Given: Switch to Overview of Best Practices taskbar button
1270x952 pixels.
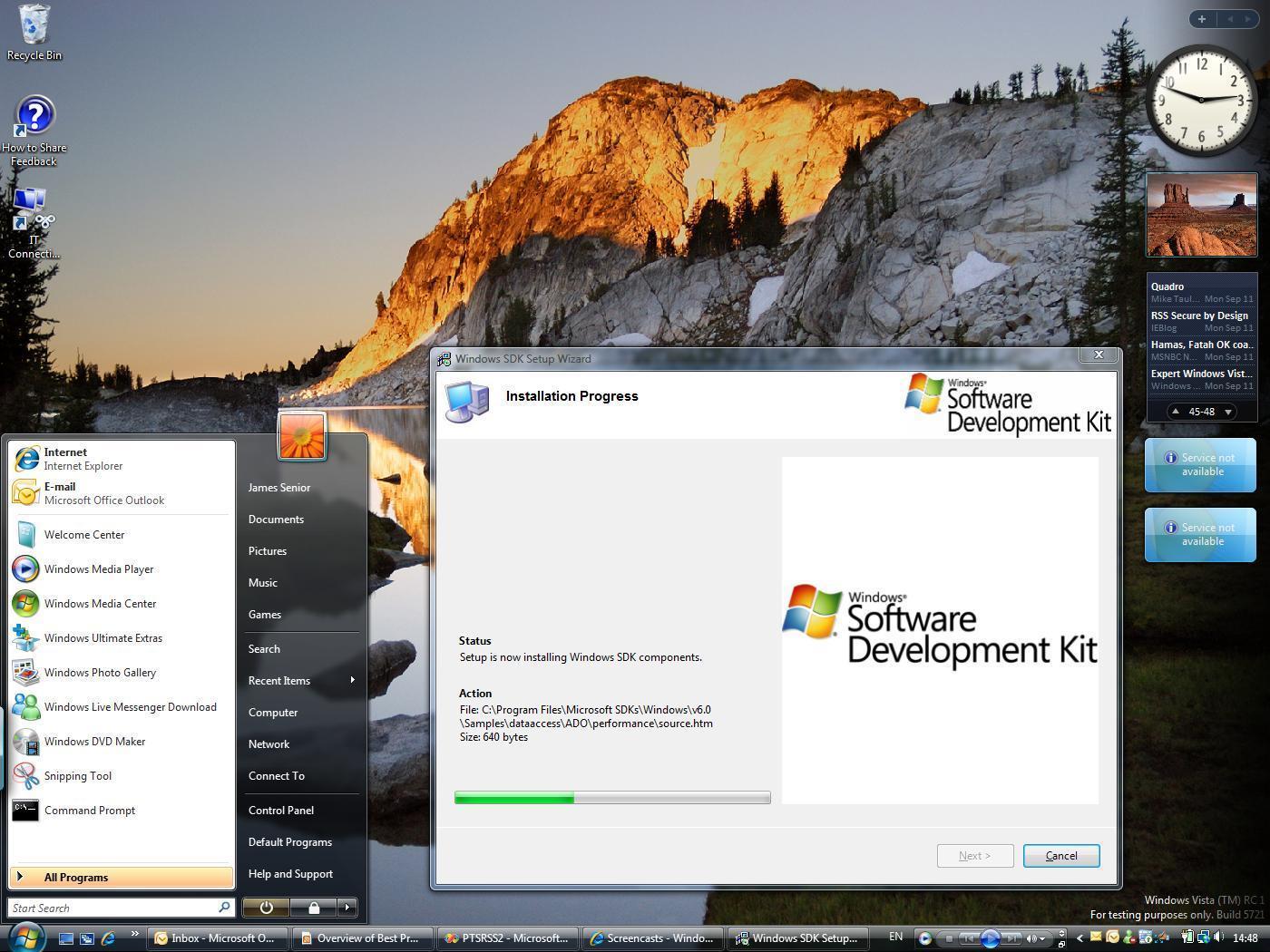Looking at the screenshot, I should tap(363, 938).
